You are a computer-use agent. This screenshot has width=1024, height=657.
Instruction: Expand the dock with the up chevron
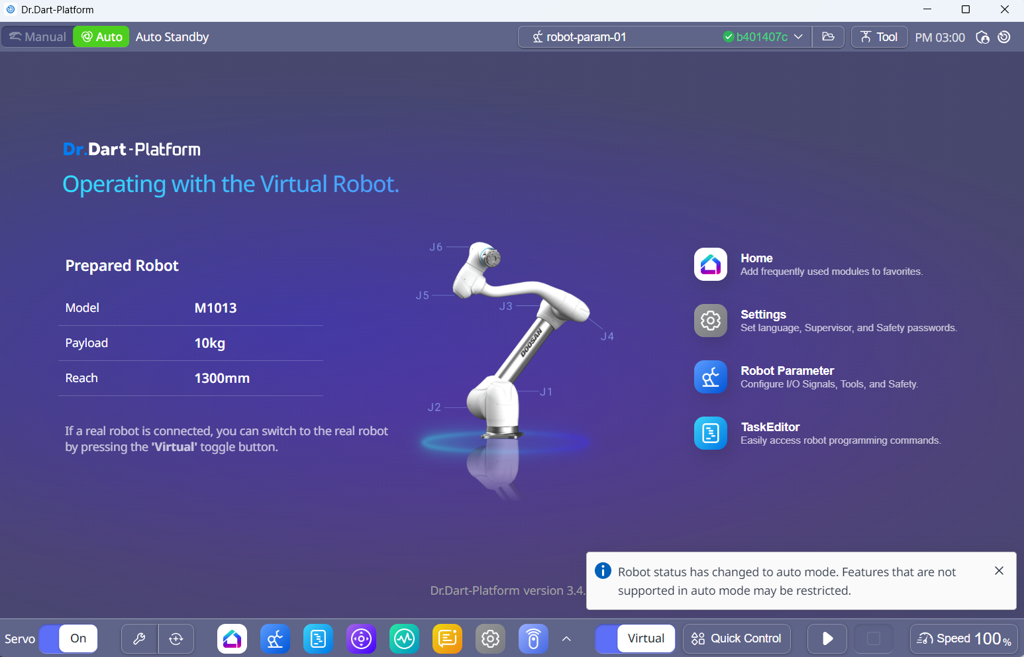tap(566, 638)
